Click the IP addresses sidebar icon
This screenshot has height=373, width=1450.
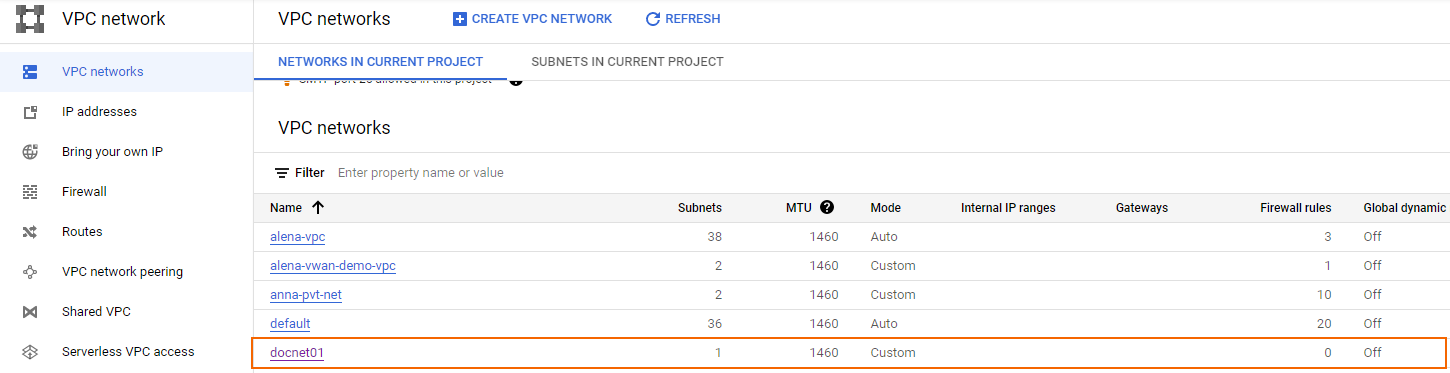[30, 112]
